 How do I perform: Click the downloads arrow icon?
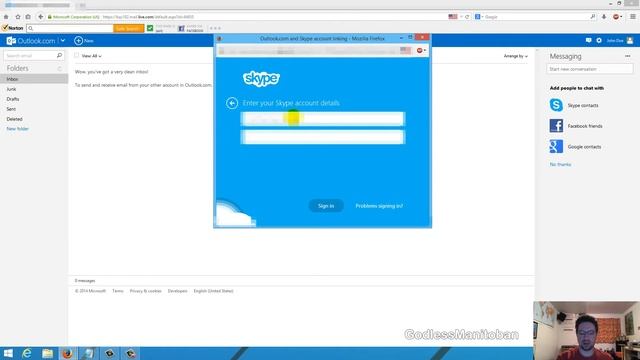coord(604,17)
